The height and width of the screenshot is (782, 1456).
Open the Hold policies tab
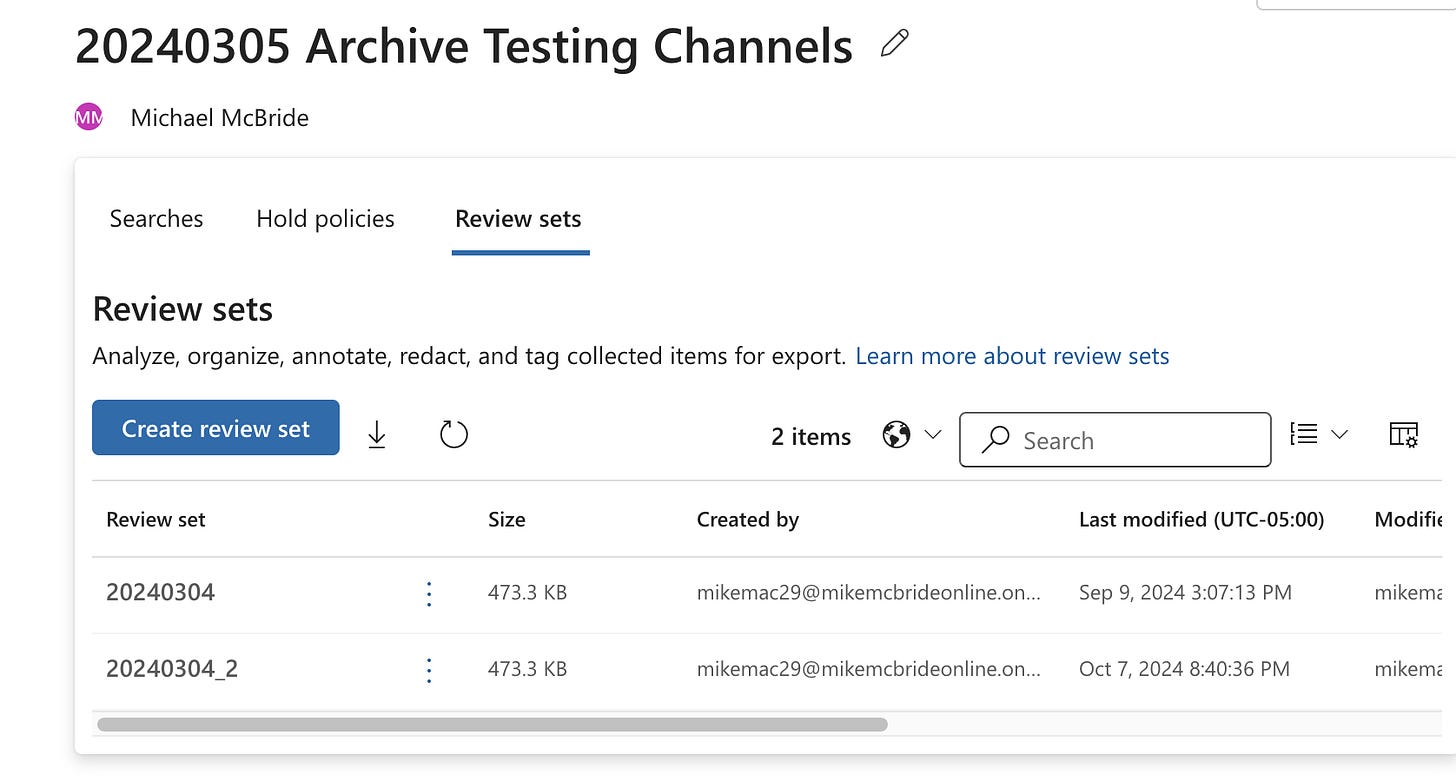[325, 219]
